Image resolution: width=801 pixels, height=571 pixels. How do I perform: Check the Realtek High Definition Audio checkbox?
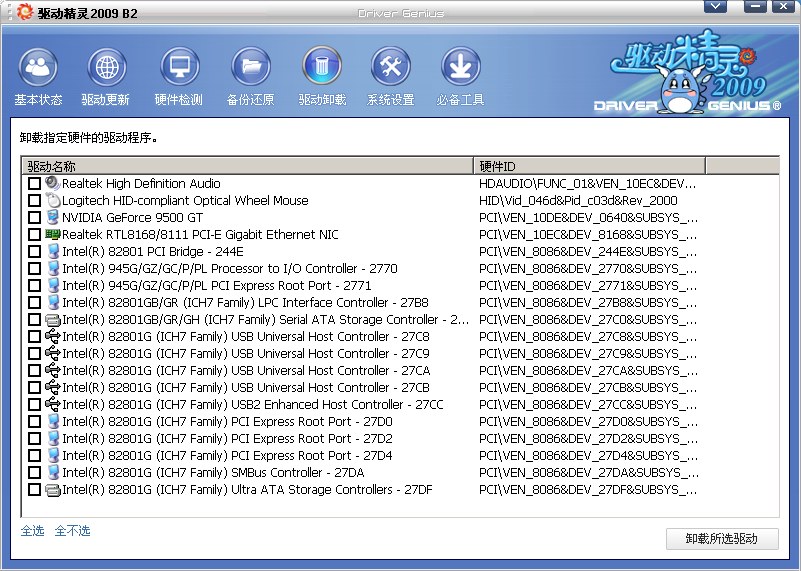(35, 184)
